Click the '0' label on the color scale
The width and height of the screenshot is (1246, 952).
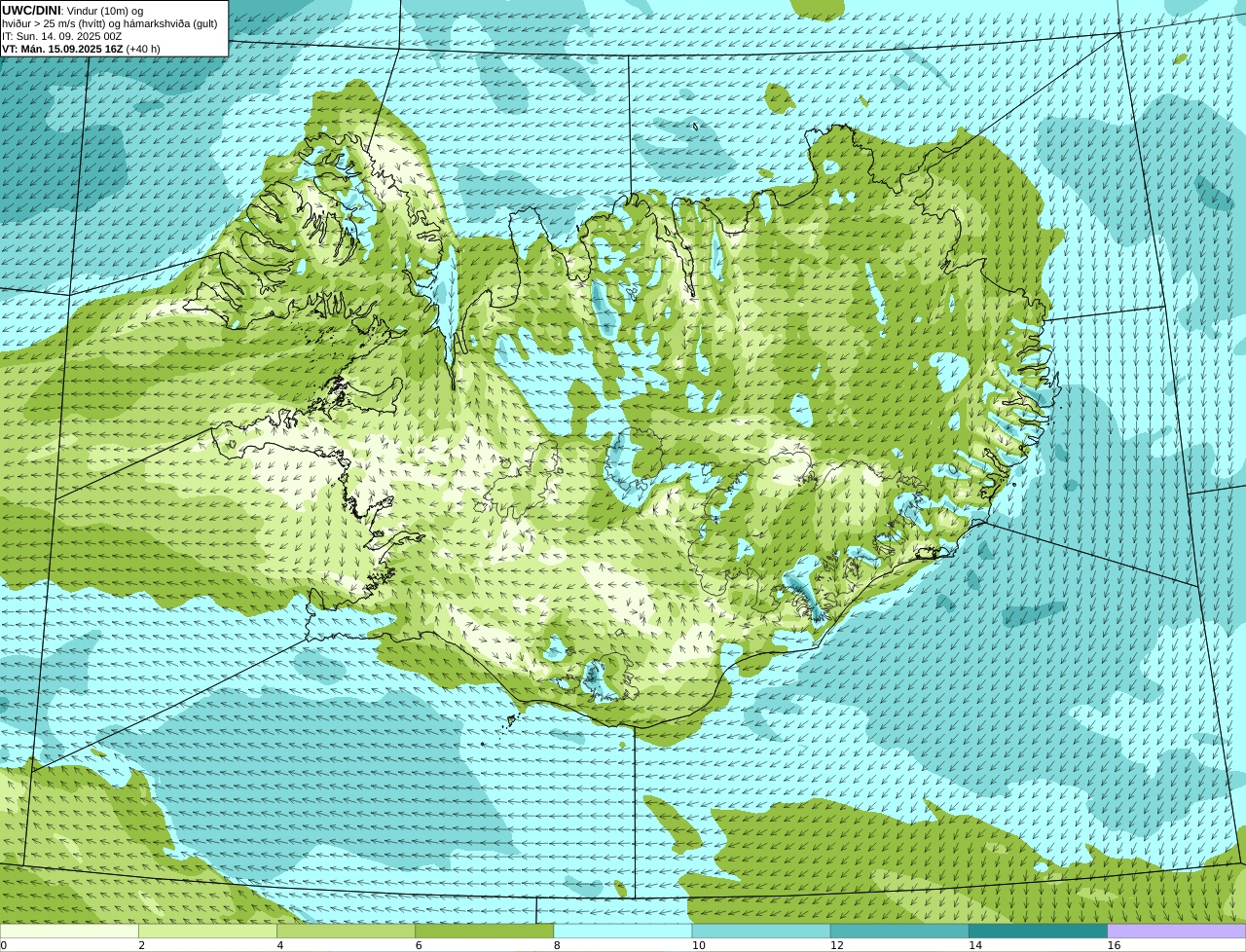click(3, 945)
